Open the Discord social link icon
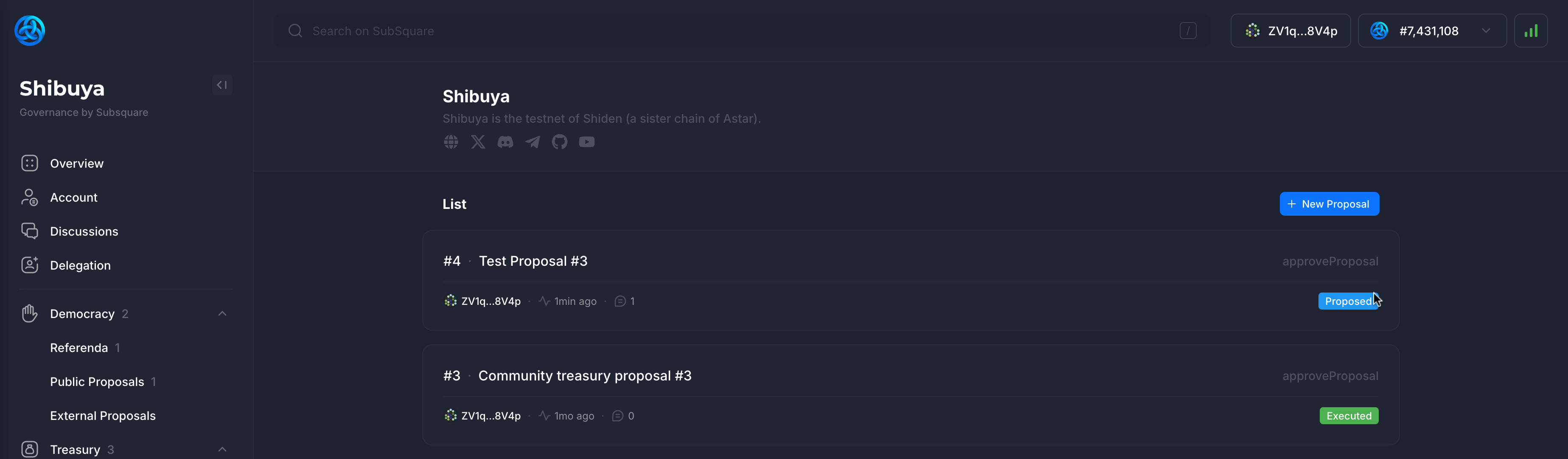Screen dimensions: 1568x459 505,142
